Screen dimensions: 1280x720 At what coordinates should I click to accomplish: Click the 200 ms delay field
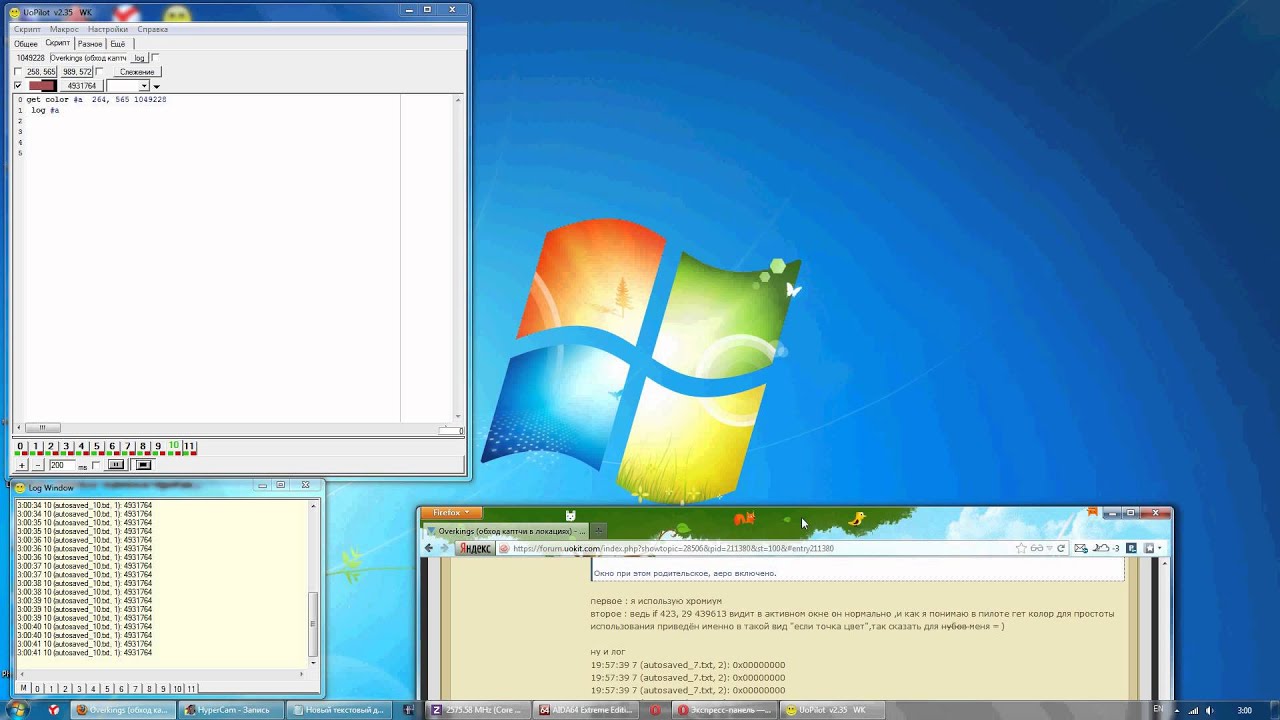pos(61,465)
